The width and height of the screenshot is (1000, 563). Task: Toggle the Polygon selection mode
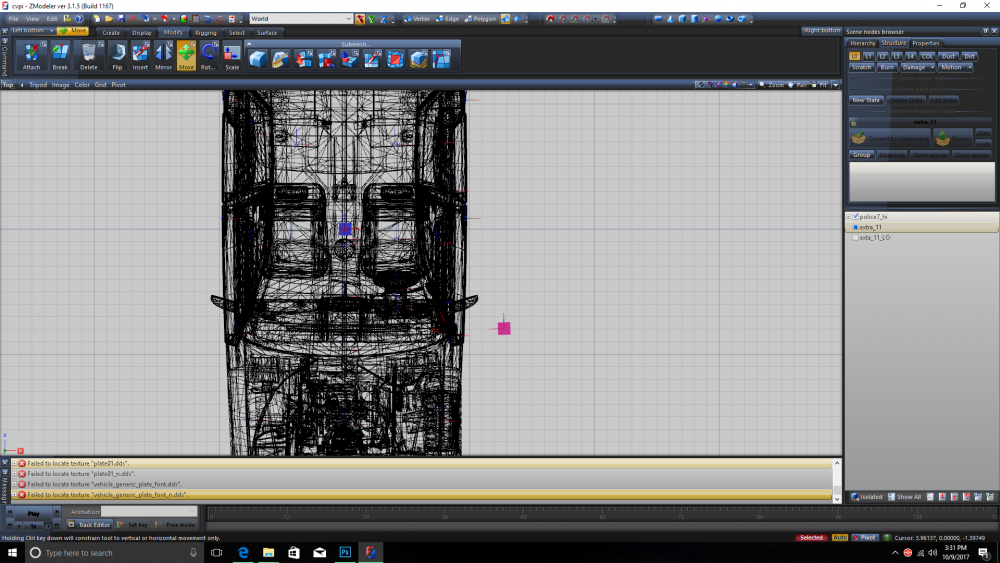pyautogui.click(x=480, y=19)
